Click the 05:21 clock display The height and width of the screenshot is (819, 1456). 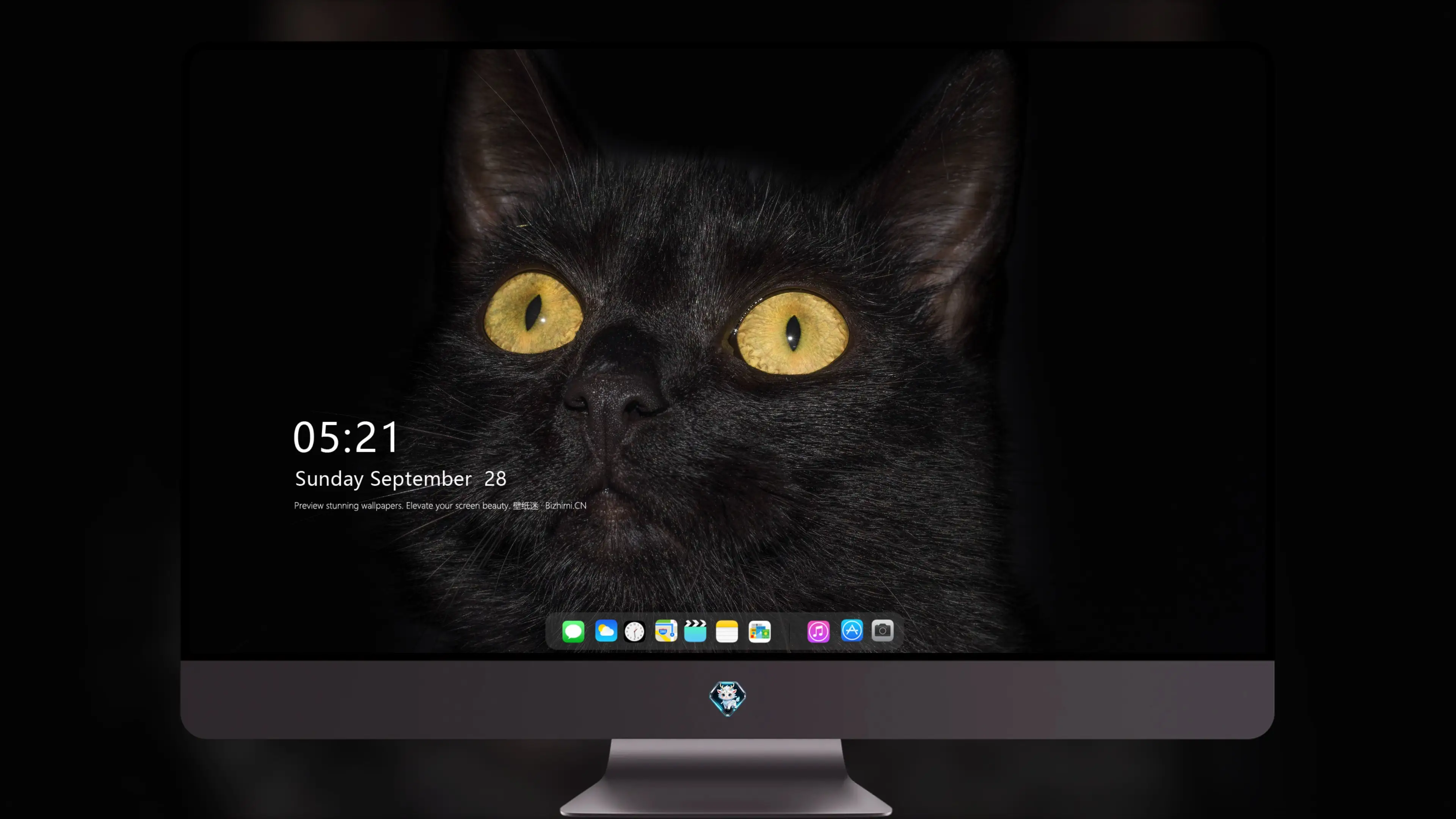coord(346,437)
